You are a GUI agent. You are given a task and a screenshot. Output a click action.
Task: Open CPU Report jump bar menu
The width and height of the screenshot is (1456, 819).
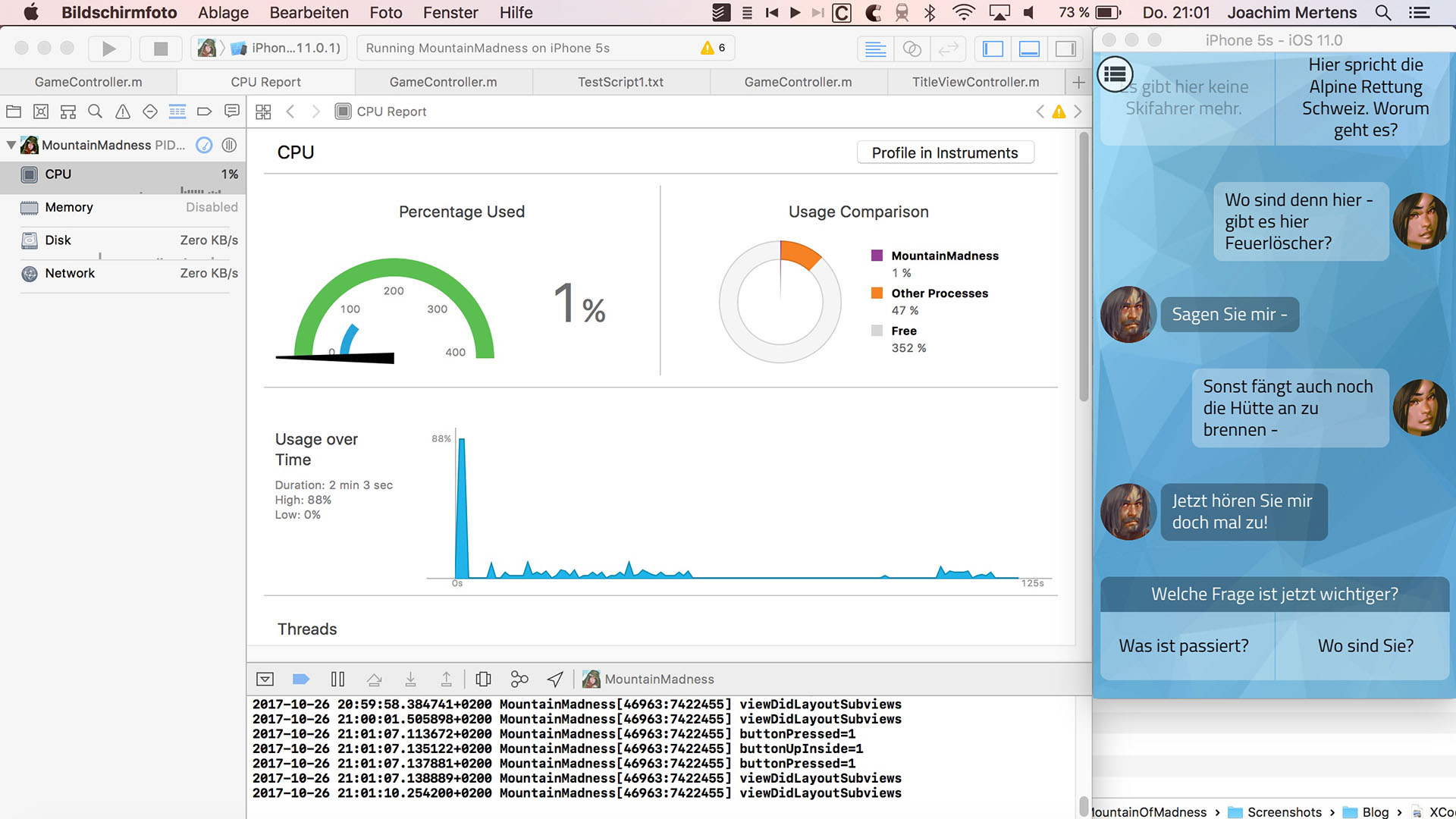click(381, 112)
